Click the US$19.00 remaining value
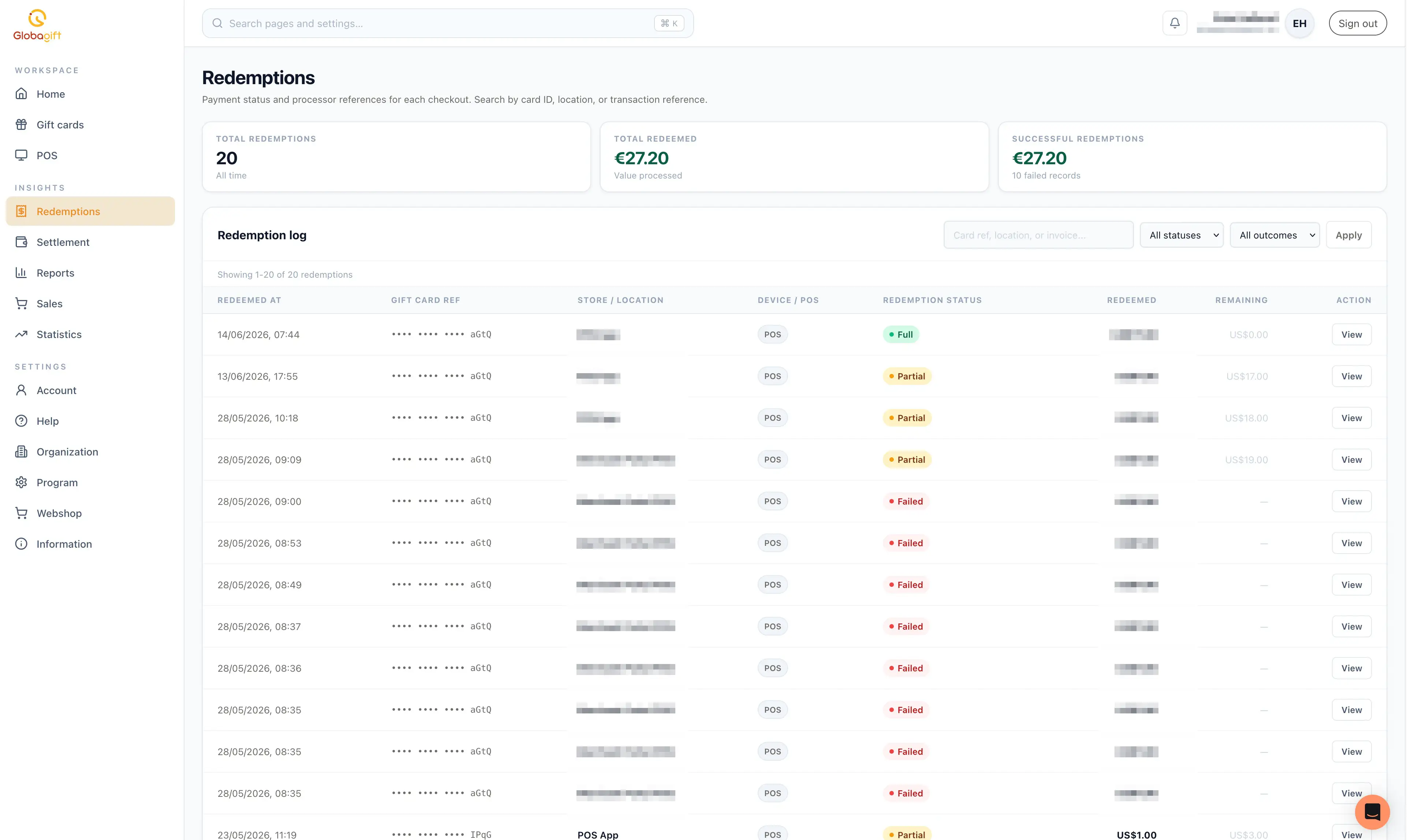The image size is (1407, 840). coord(1246,460)
